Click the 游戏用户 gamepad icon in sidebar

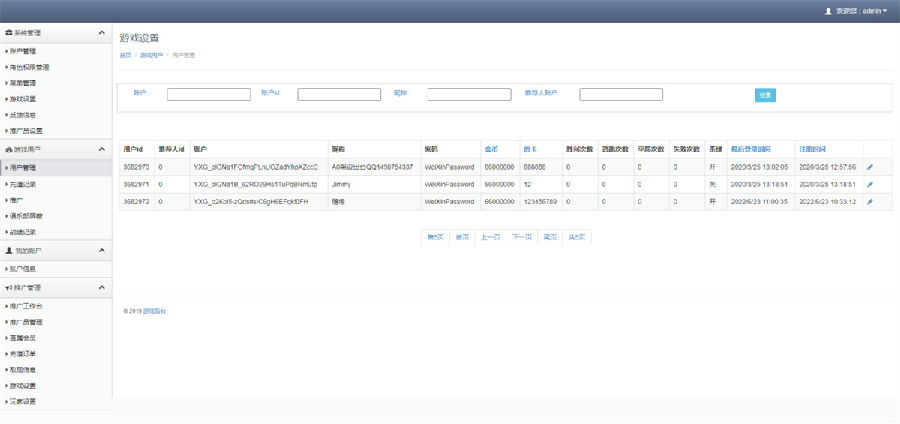[x=9, y=149]
